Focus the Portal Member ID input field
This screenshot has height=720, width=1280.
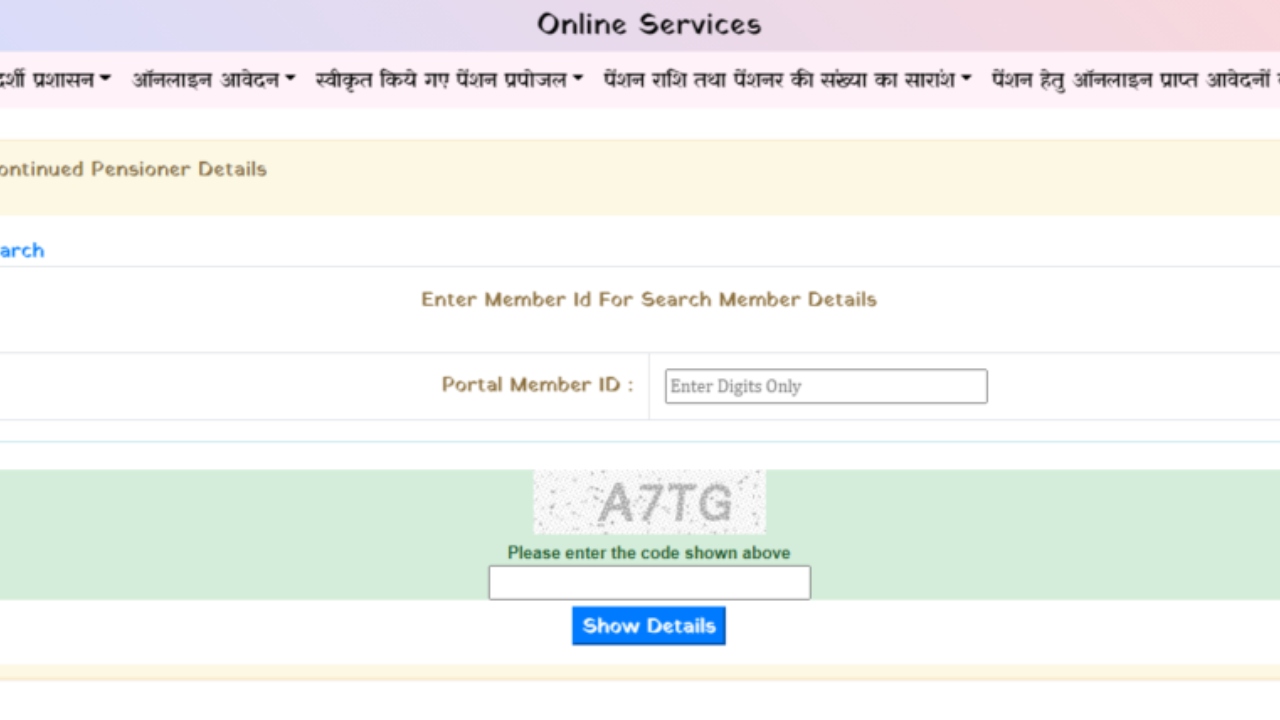[x=826, y=386]
